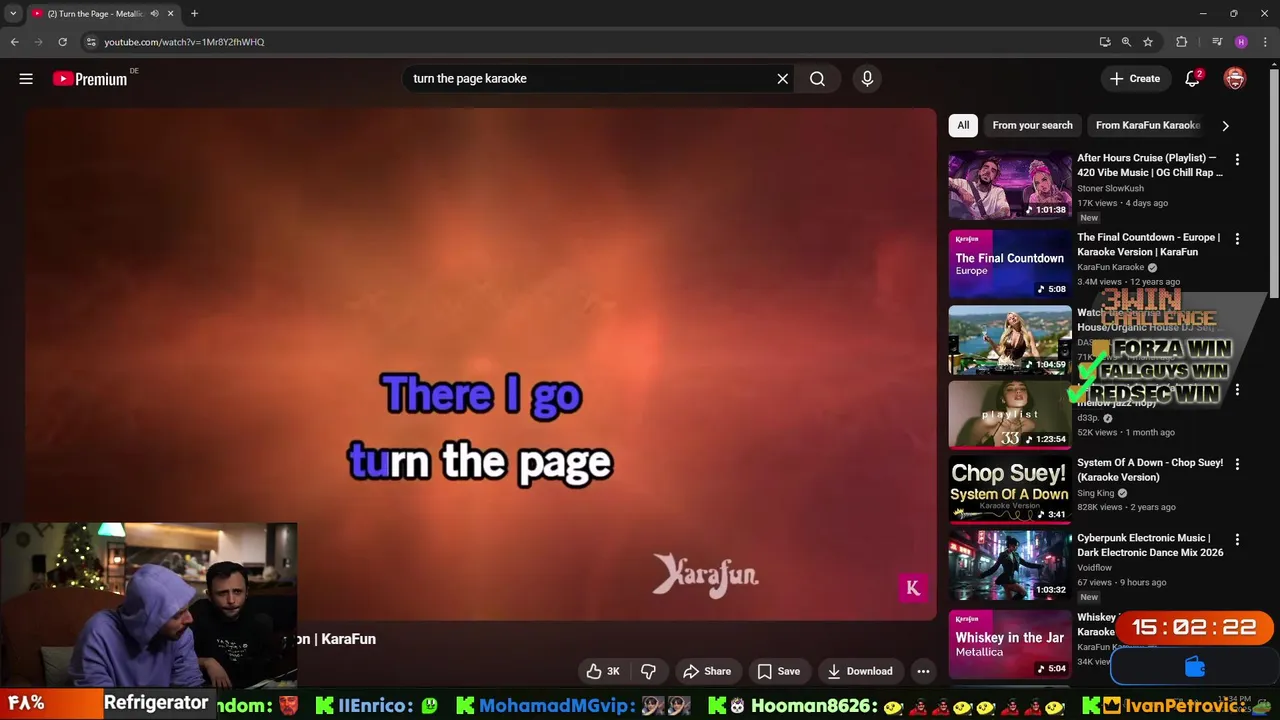Save video to playlist
The width and height of the screenshot is (1280, 720).
pyautogui.click(x=778, y=671)
